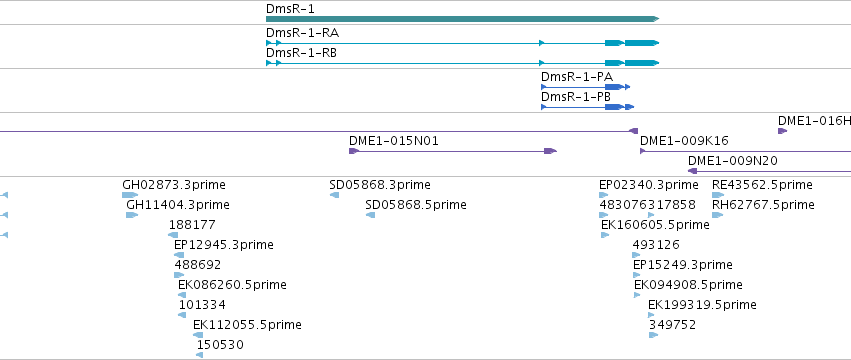Click the SD05868.5prime EST arrow
The width and height of the screenshot is (851, 360).
pyautogui.click(x=371, y=215)
